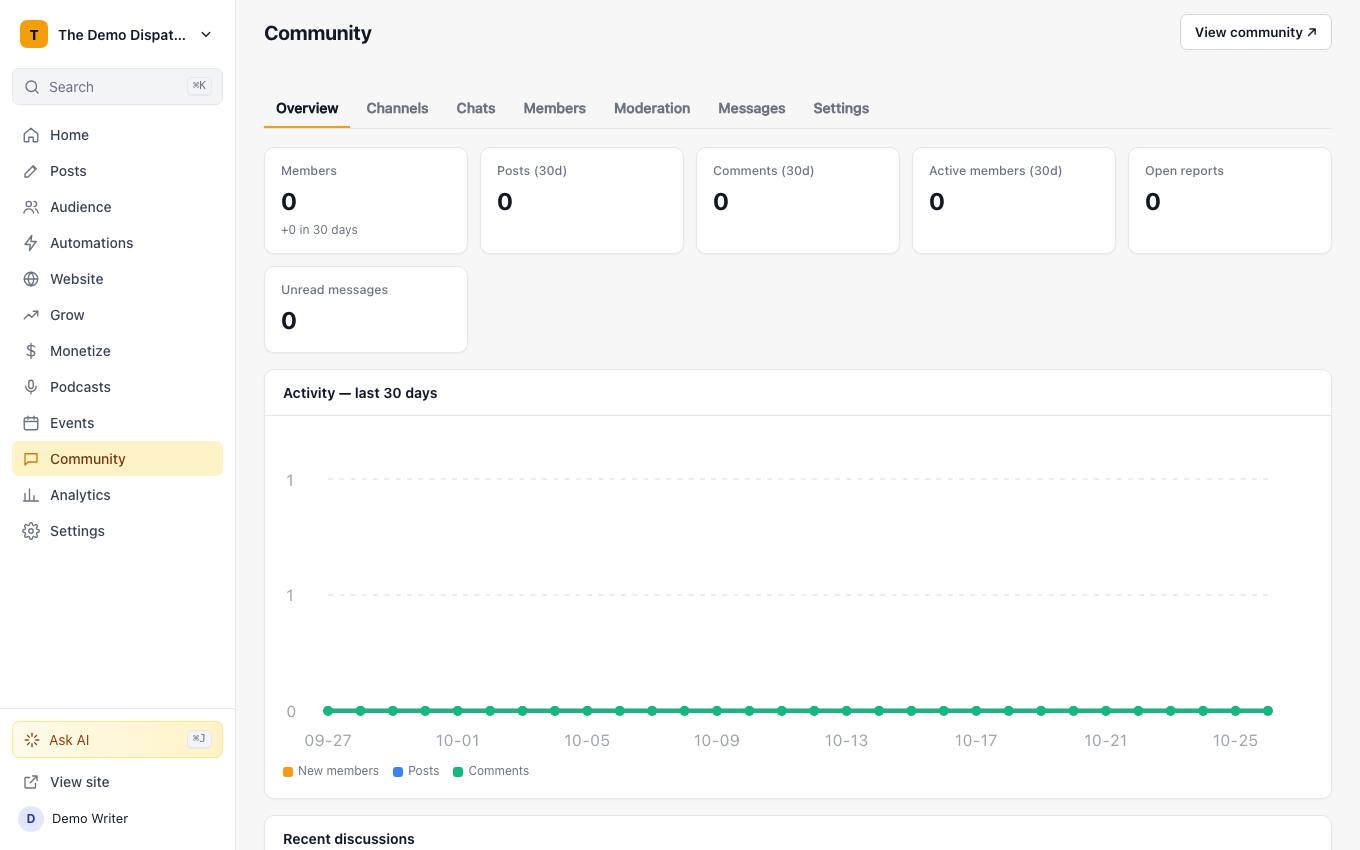The height and width of the screenshot is (850, 1360).
Task: Toggle New members series in chart legend
Action: pos(331,771)
